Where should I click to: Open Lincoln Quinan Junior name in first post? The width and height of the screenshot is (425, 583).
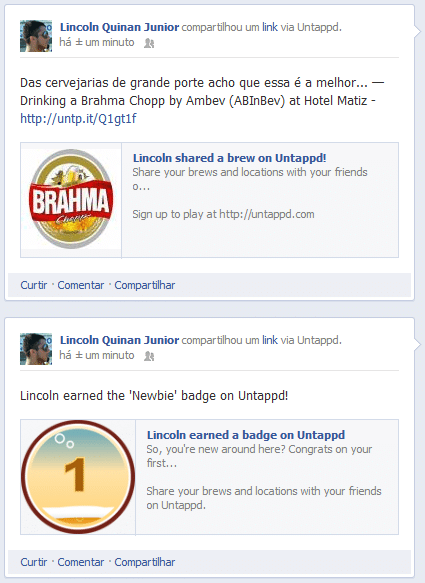click(x=119, y=27)
